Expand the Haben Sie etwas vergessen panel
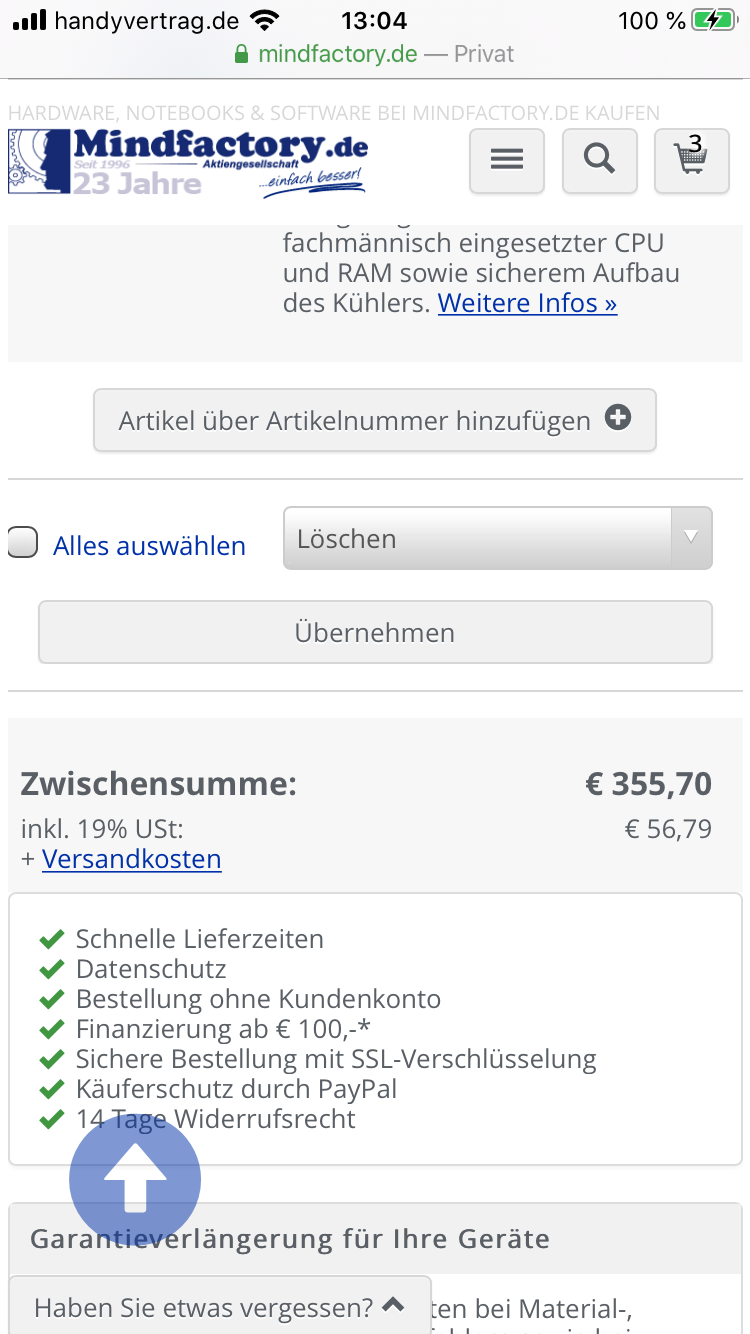This screenshot has height=1334, width=750. click(219, 1306)
